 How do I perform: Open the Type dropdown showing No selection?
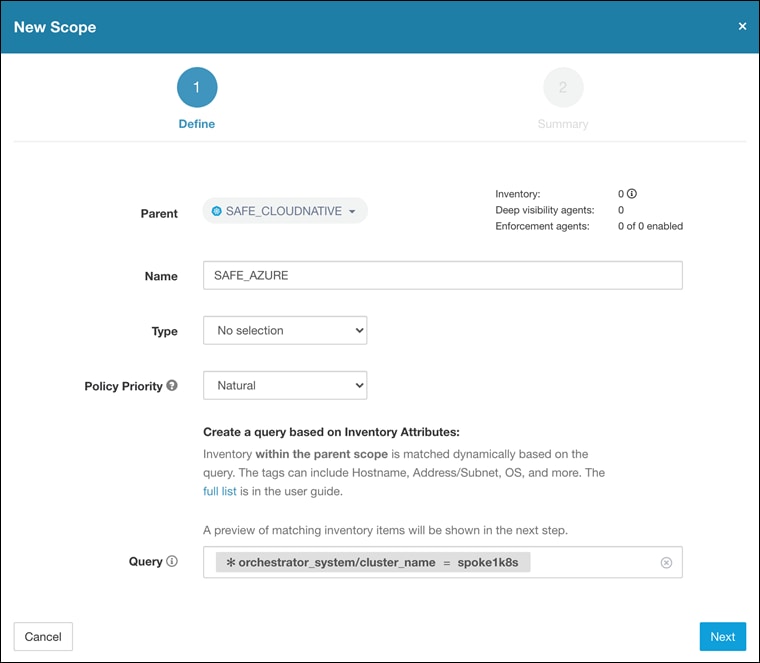(x=285, y=330)
